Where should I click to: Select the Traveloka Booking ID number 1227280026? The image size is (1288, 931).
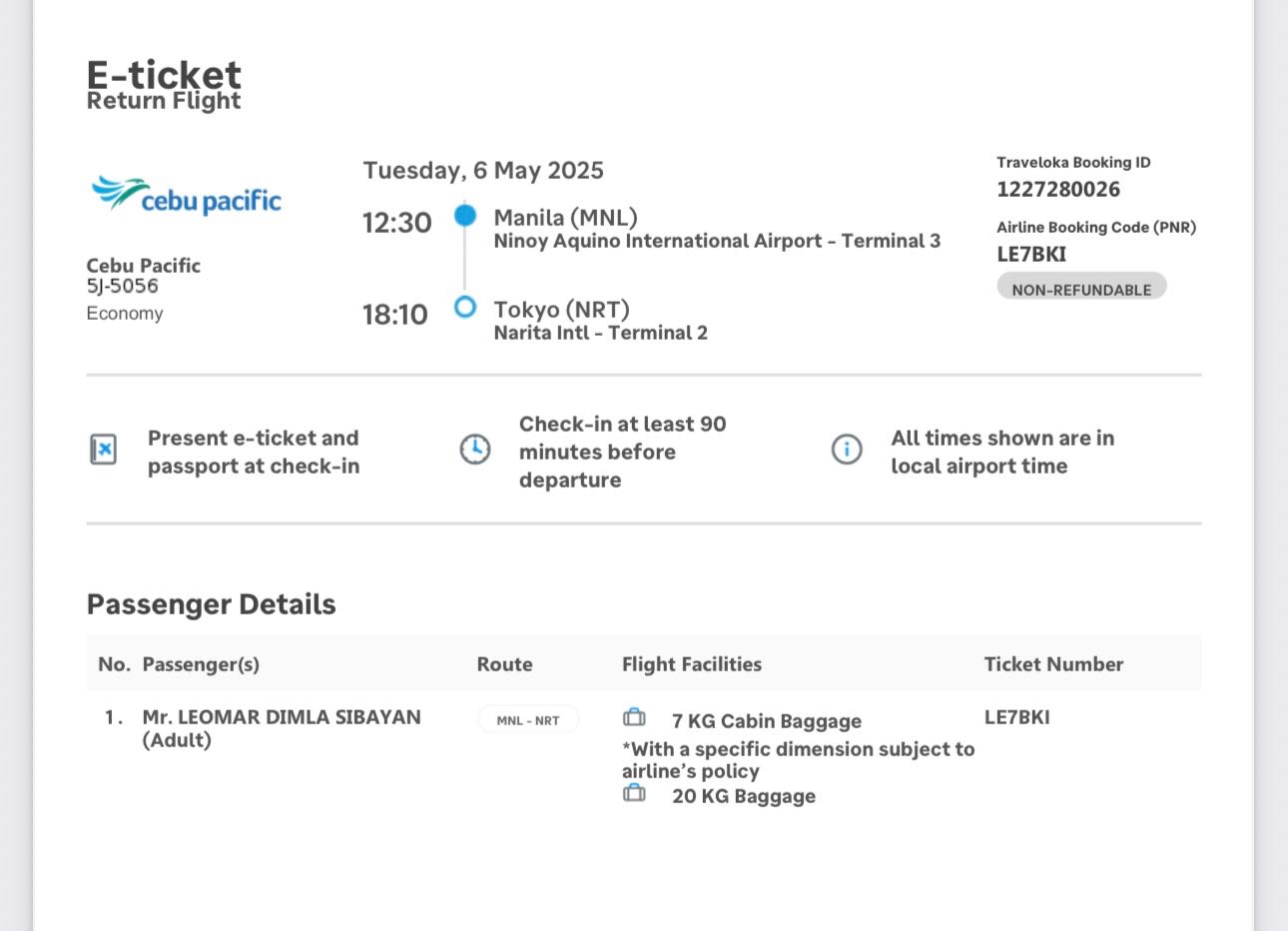coord(1058,189)
